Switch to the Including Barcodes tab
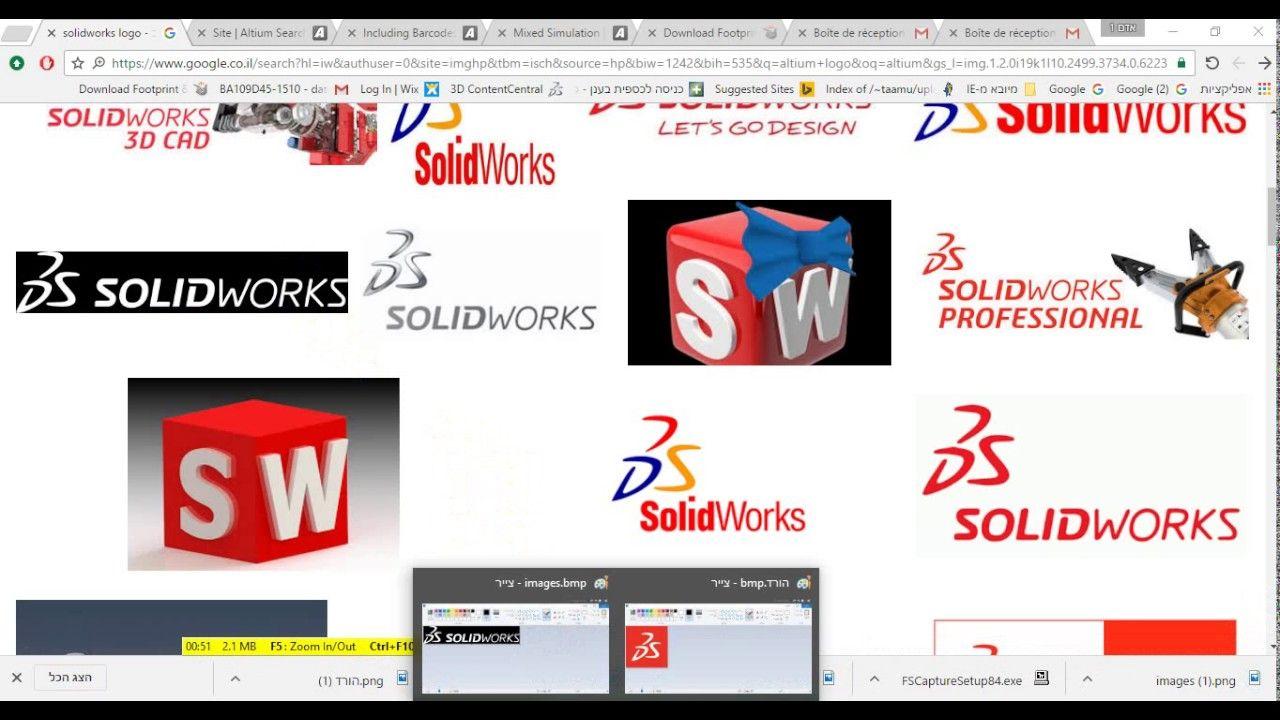The width and height of the screenshot is (1280, 720). click(410, 33)
